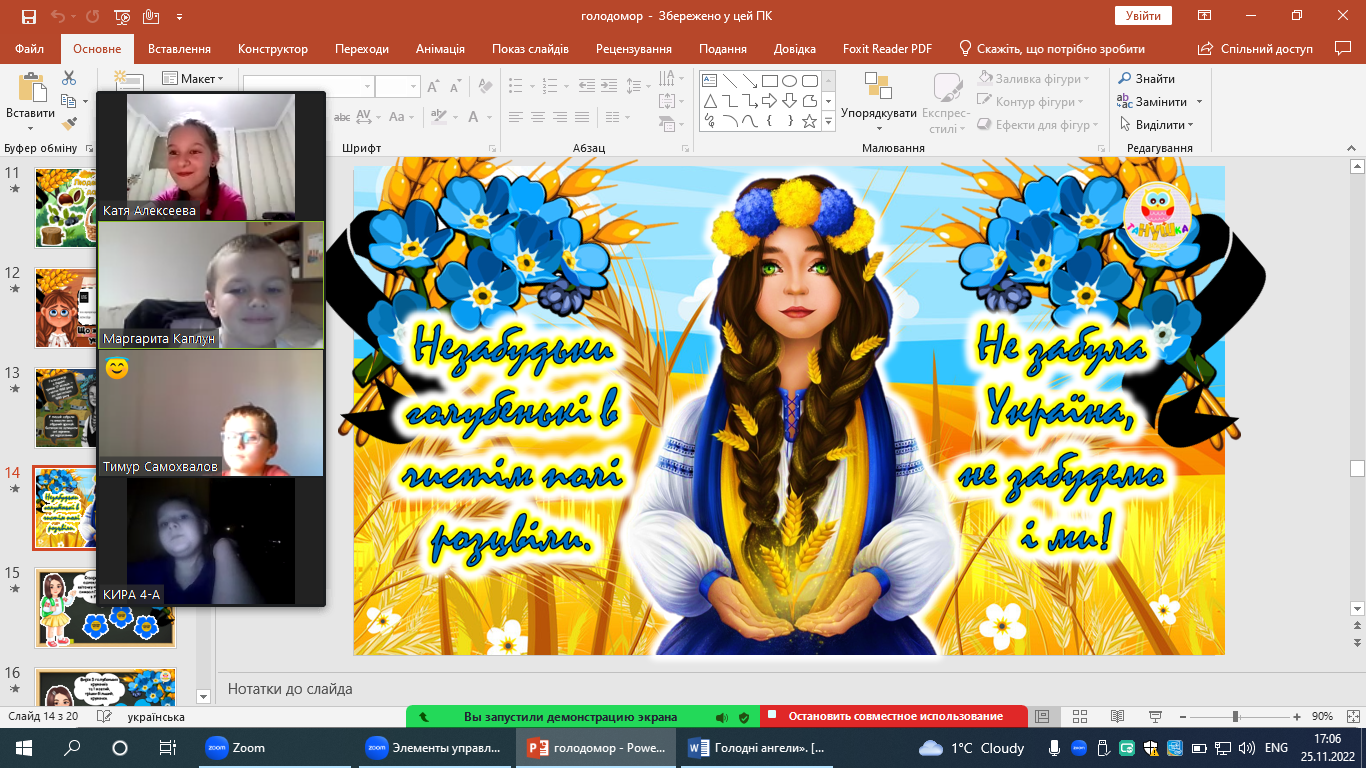Click shield security icon in Zoom share bar
The image size is (1366, 768).
coord(744,717)
